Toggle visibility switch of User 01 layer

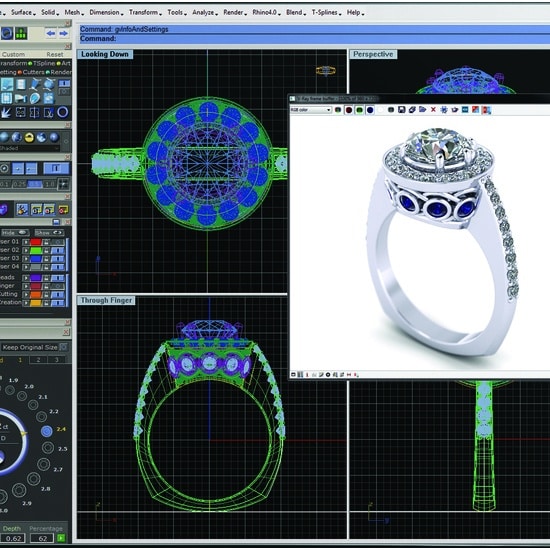click(x=58, y=242)
